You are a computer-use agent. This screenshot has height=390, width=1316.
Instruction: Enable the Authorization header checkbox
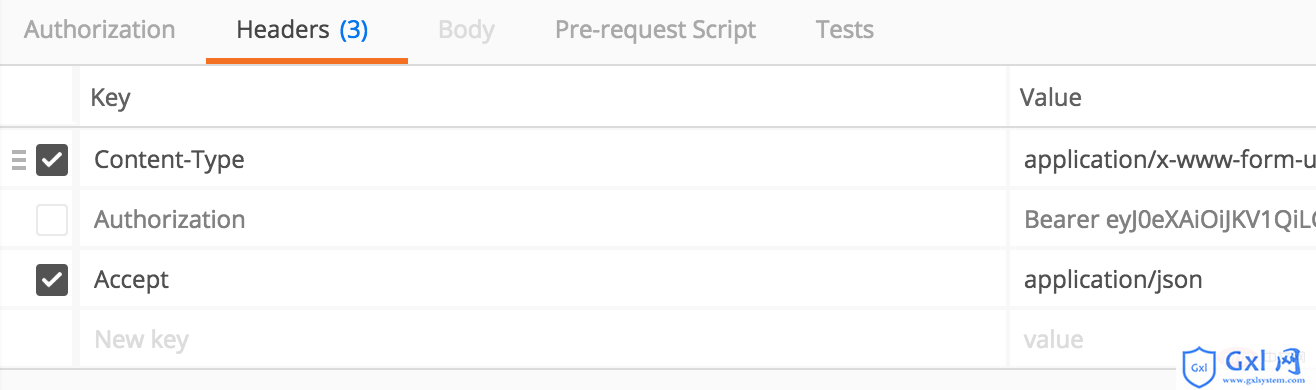pos(52,220)
